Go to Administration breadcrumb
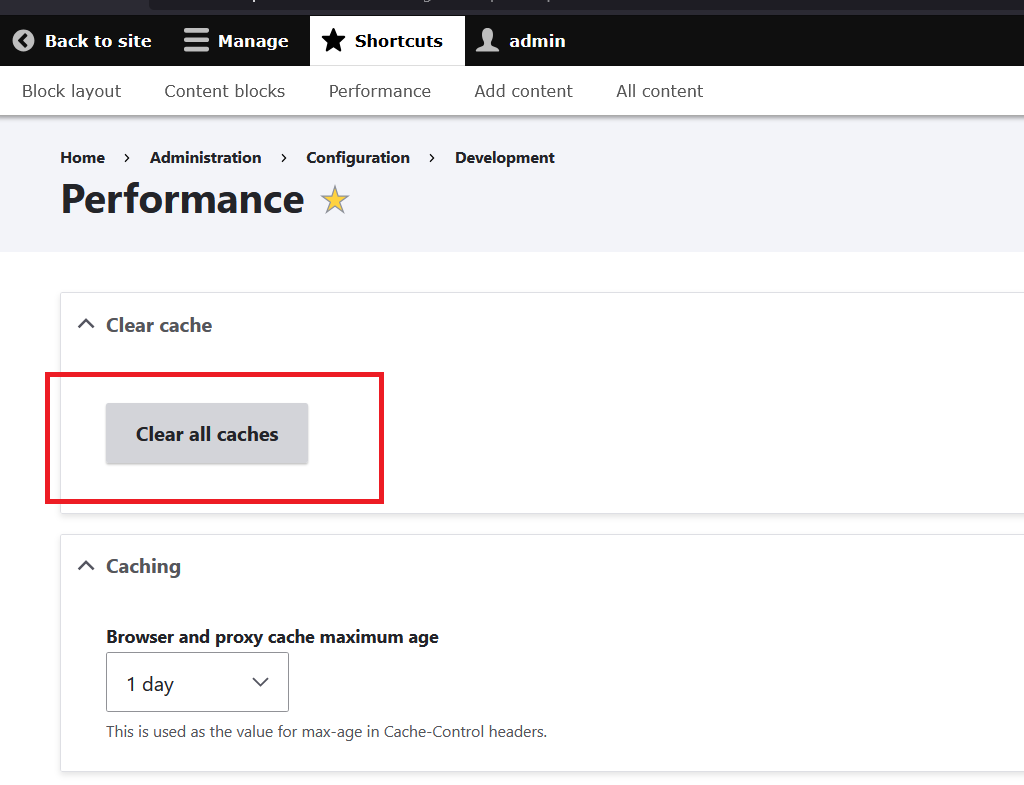This screenshot has width=1024, height=785. pos(205,158)
